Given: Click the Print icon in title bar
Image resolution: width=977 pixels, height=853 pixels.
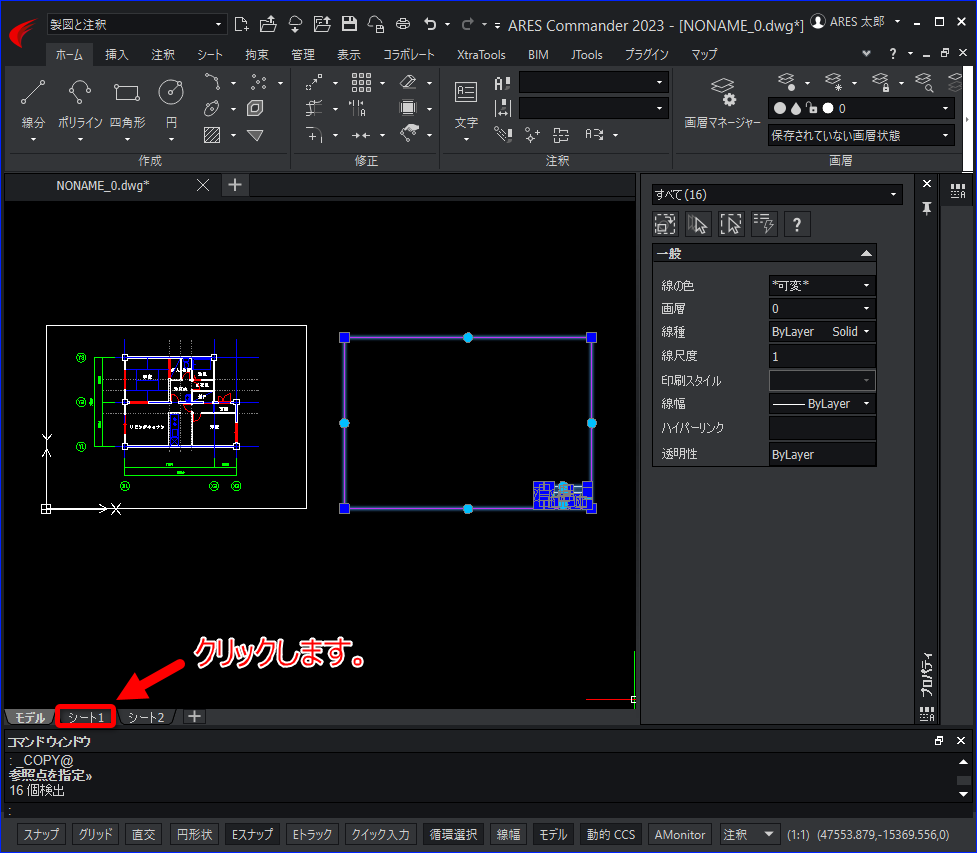Looking at the screenshot, I should [x=403, y=24].
